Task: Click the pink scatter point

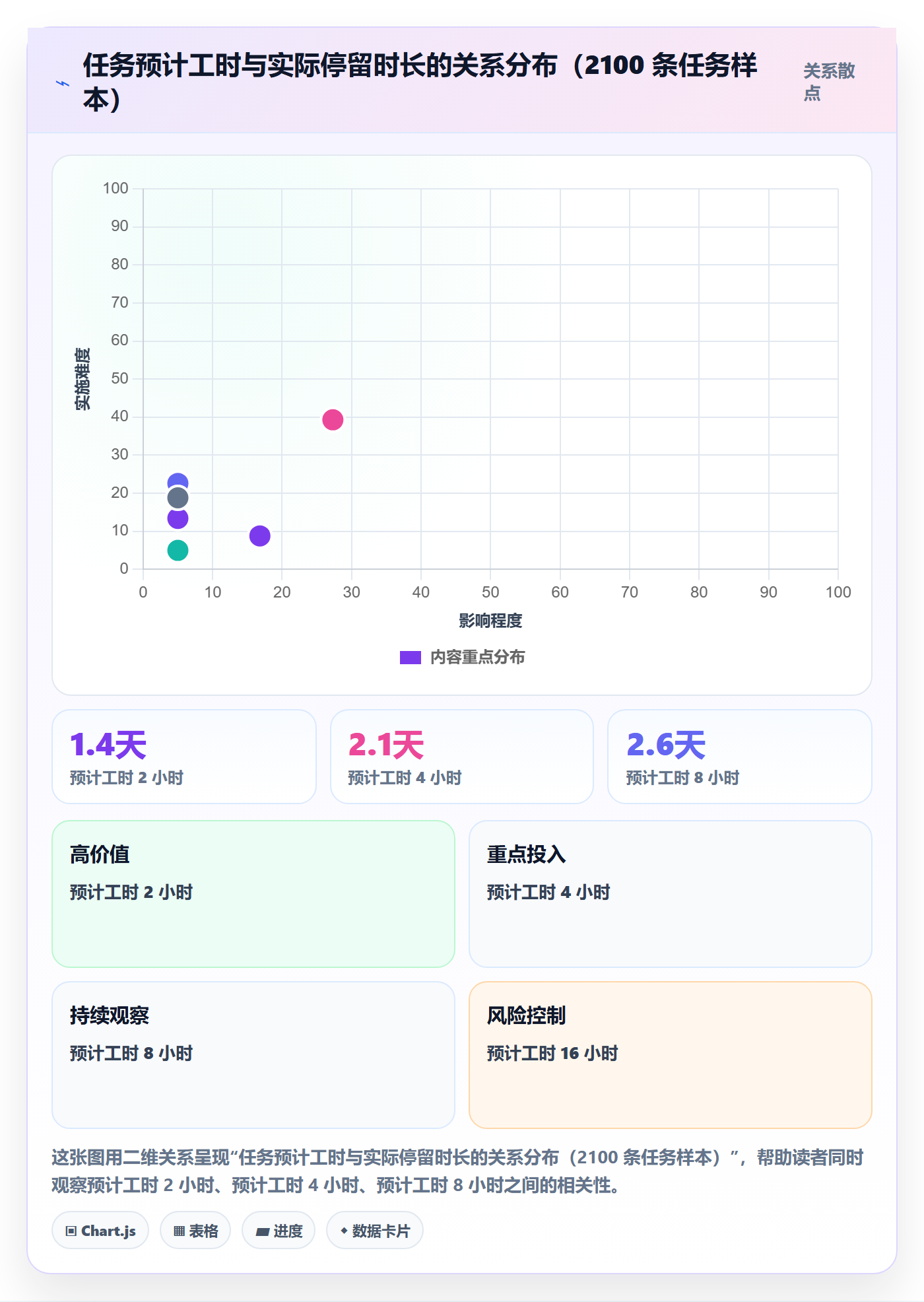Action: [x=333, y=419]
